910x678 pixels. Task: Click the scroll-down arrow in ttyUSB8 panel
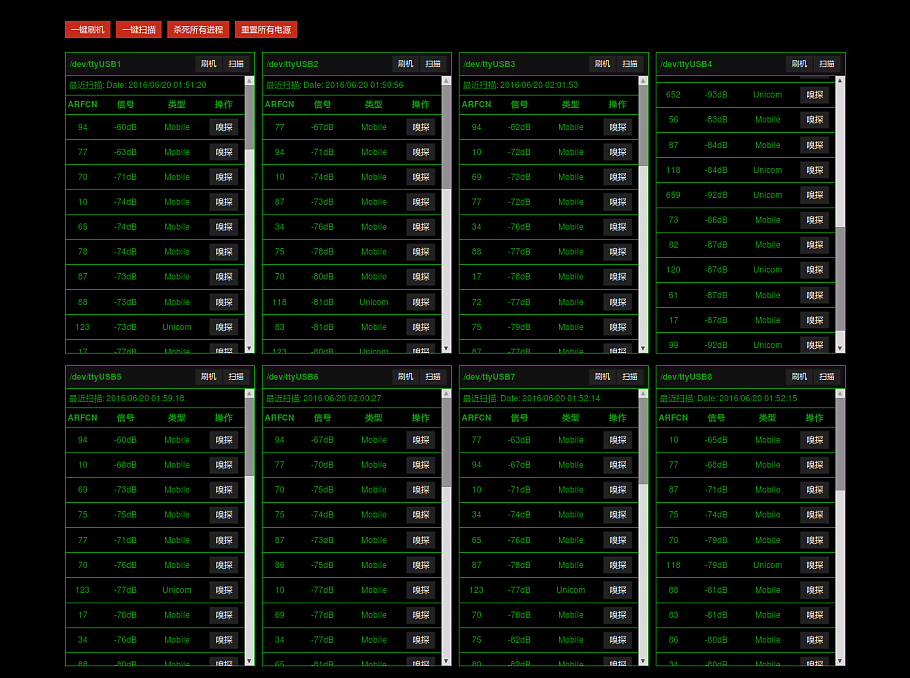tap(840, 660)
